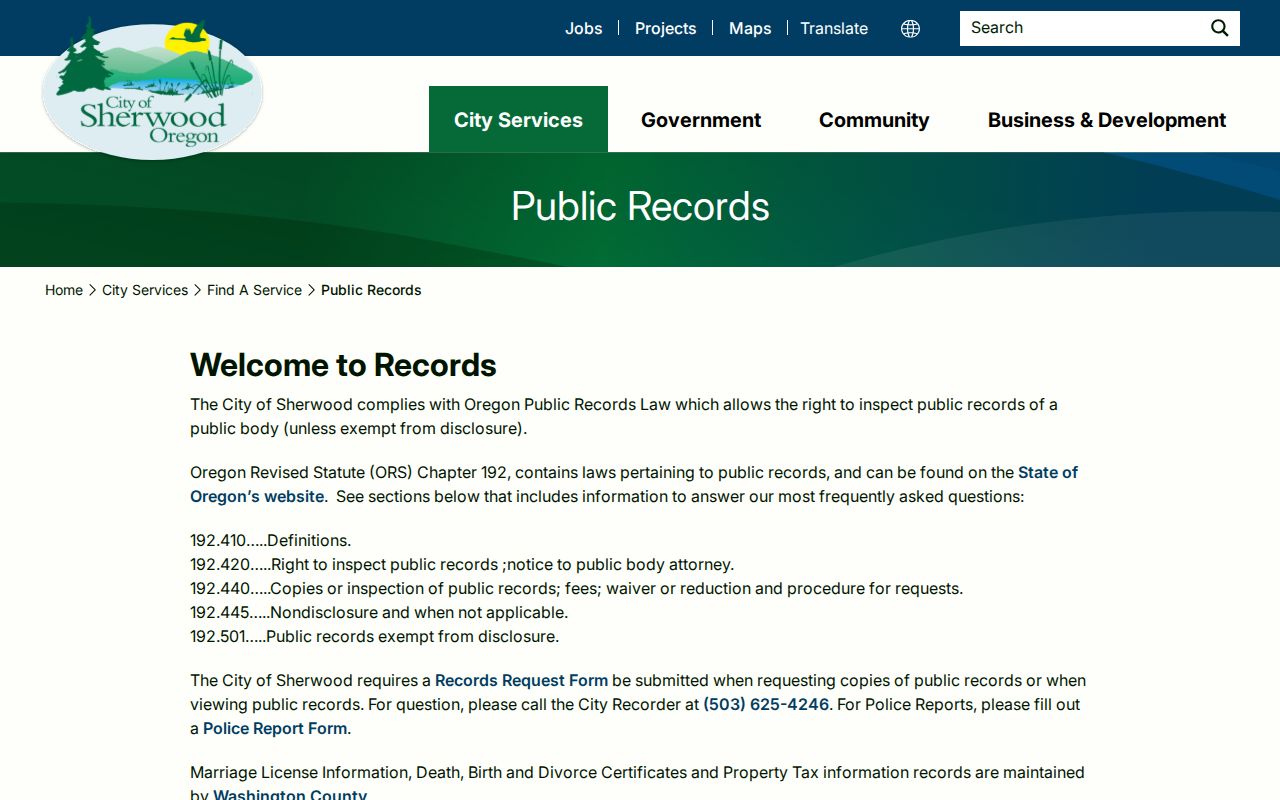The image size is (1280, 800).
Task: Go to Home breadcrumb
Action: point(64,290)
